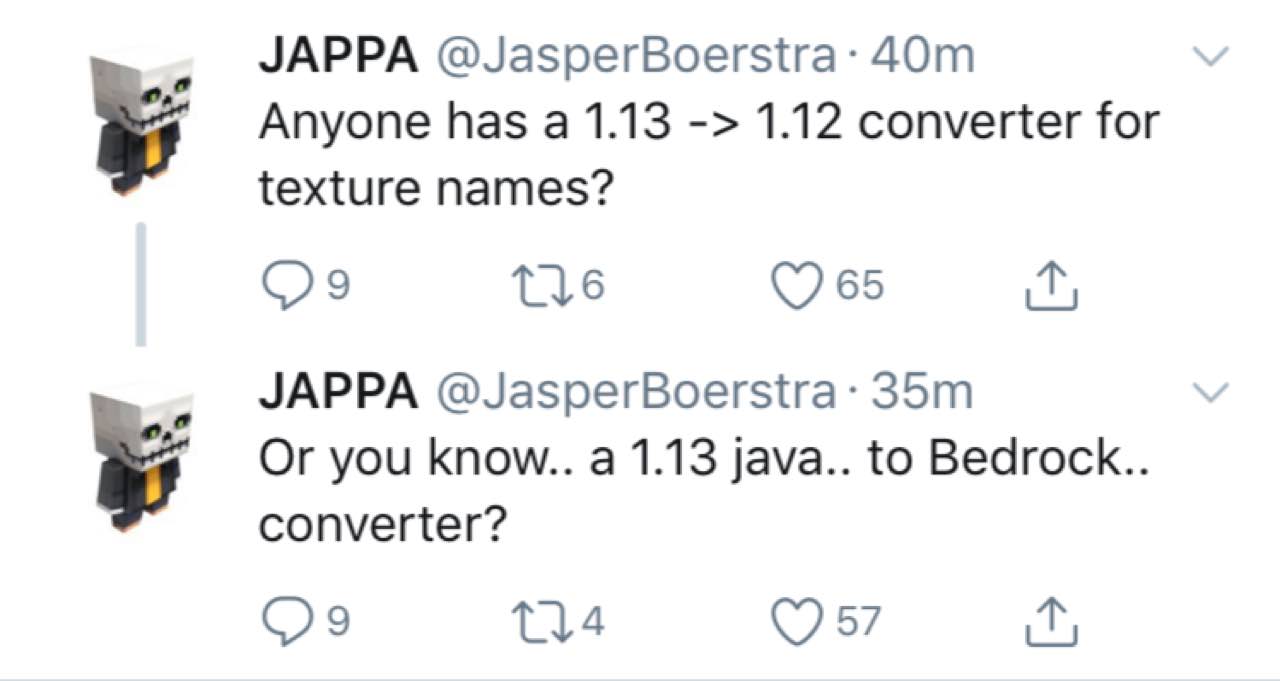Expand the chevron menu on 35m tweet

(x=1211, y=394)
